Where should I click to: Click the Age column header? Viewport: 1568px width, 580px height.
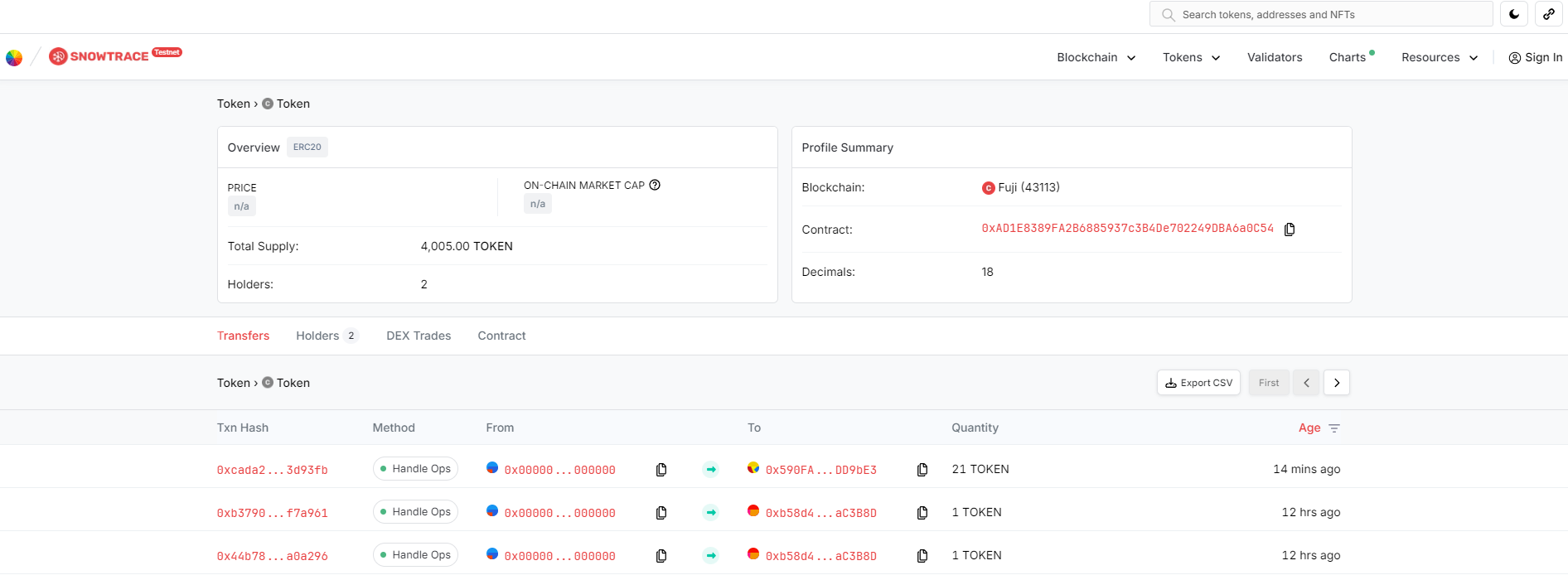tap(1309, 428)
